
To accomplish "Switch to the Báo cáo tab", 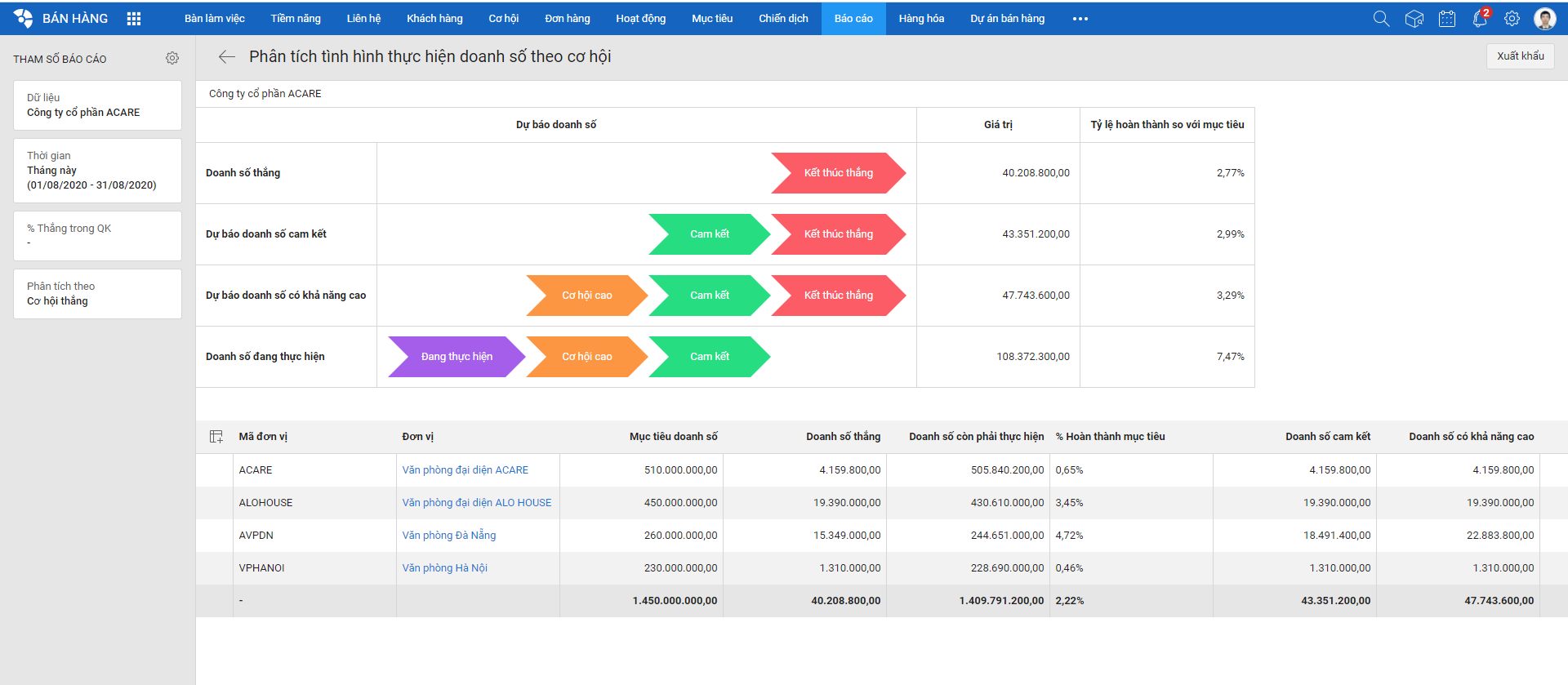I will (x=853, y=19).
